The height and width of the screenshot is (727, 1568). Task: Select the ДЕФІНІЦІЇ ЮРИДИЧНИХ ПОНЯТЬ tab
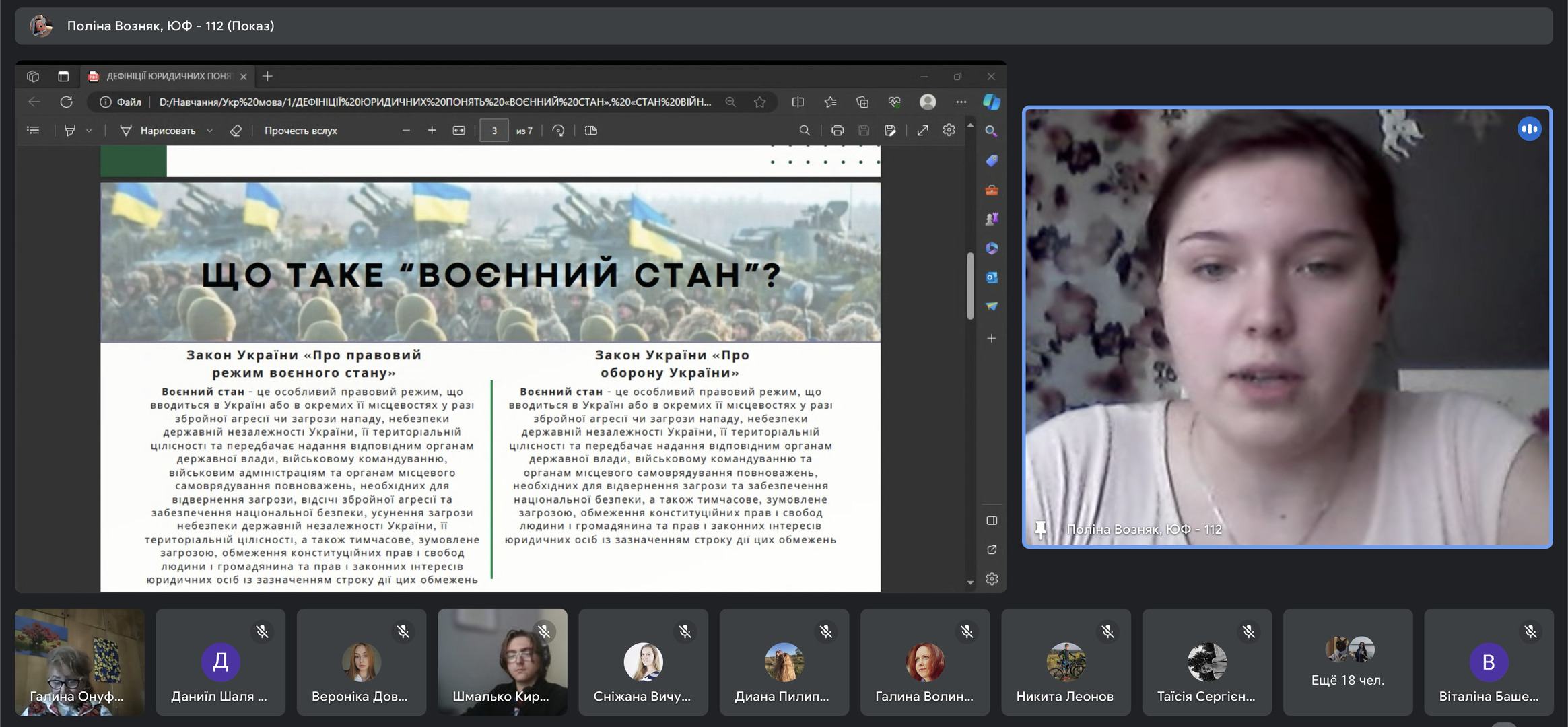(x=167, y=76)
